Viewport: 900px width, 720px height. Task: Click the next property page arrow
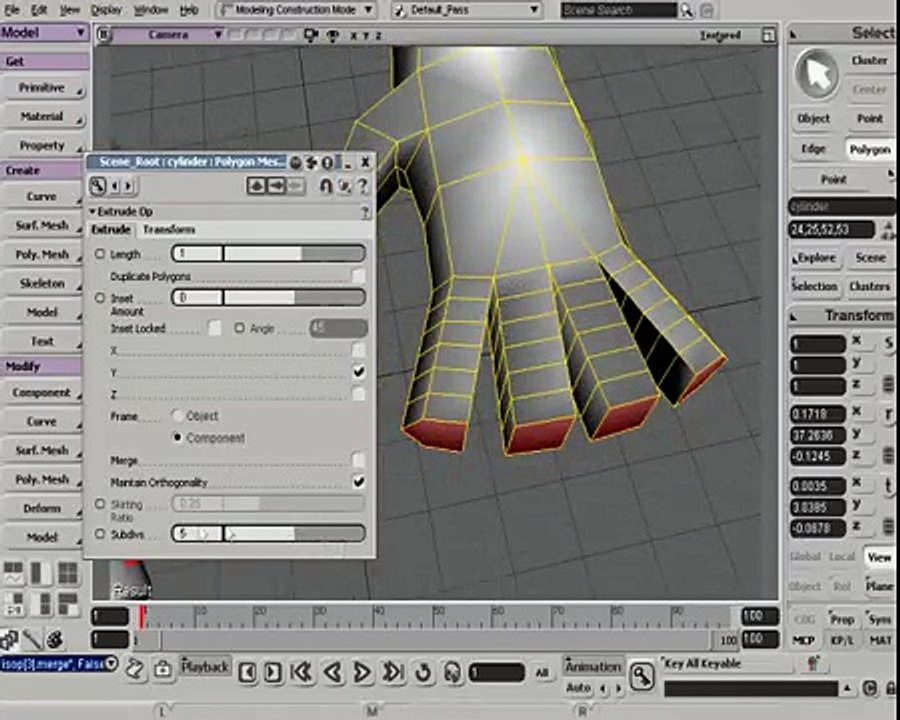128,185
